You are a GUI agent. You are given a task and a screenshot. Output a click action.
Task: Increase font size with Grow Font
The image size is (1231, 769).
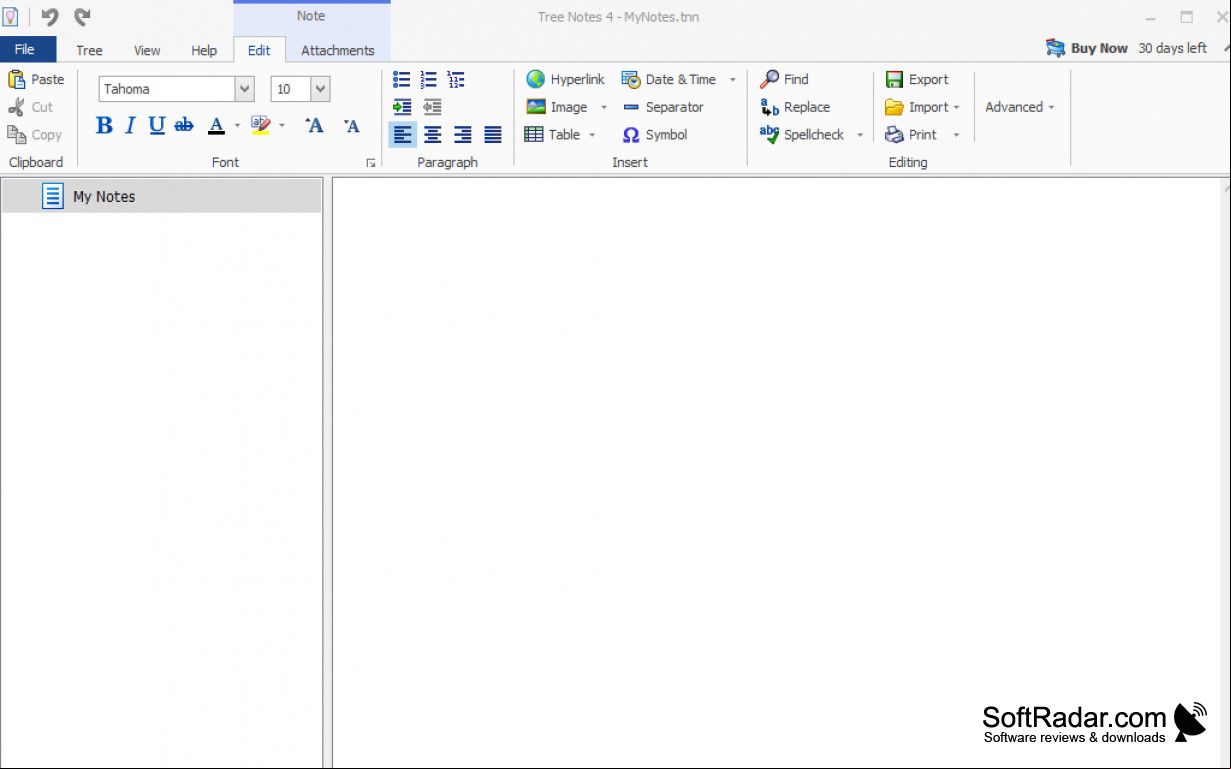pos(314,125)
